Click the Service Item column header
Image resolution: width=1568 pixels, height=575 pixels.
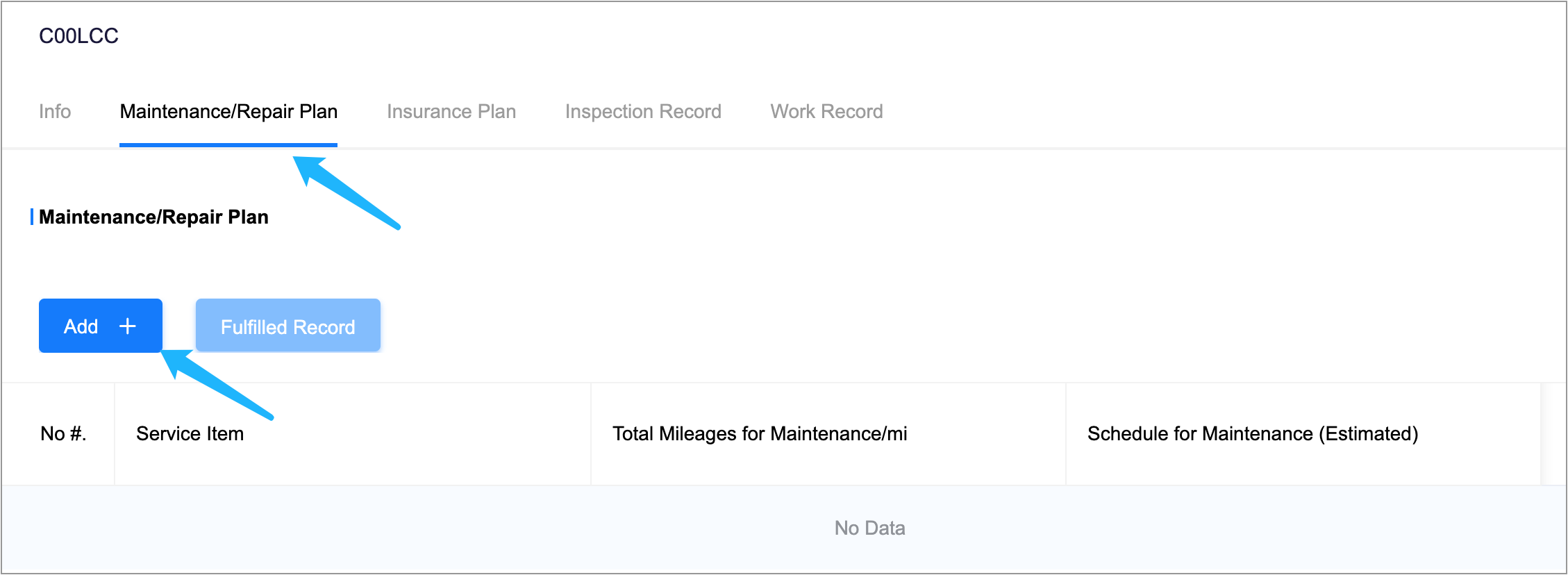coord(190,433)
